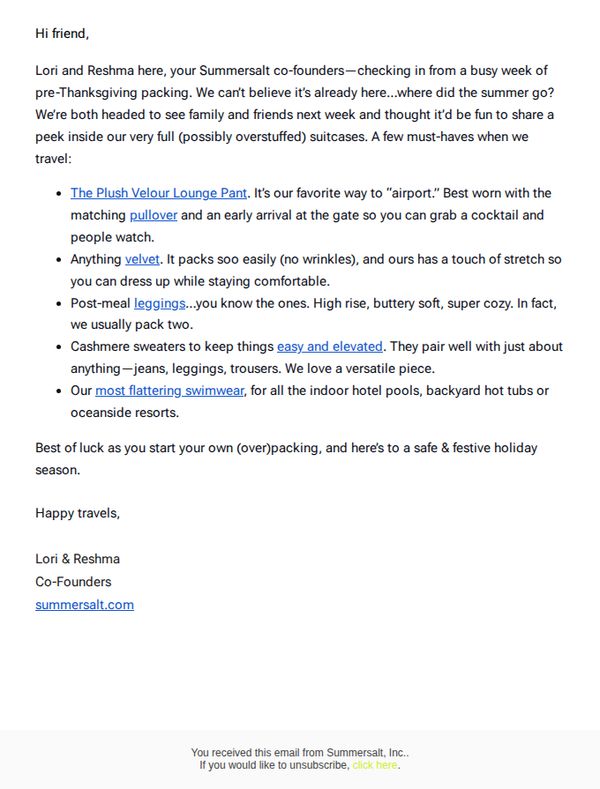Viewport: 600px width, 789px height.
Task: Visit summersalt.com in the signature
Action: coord(85,605)
